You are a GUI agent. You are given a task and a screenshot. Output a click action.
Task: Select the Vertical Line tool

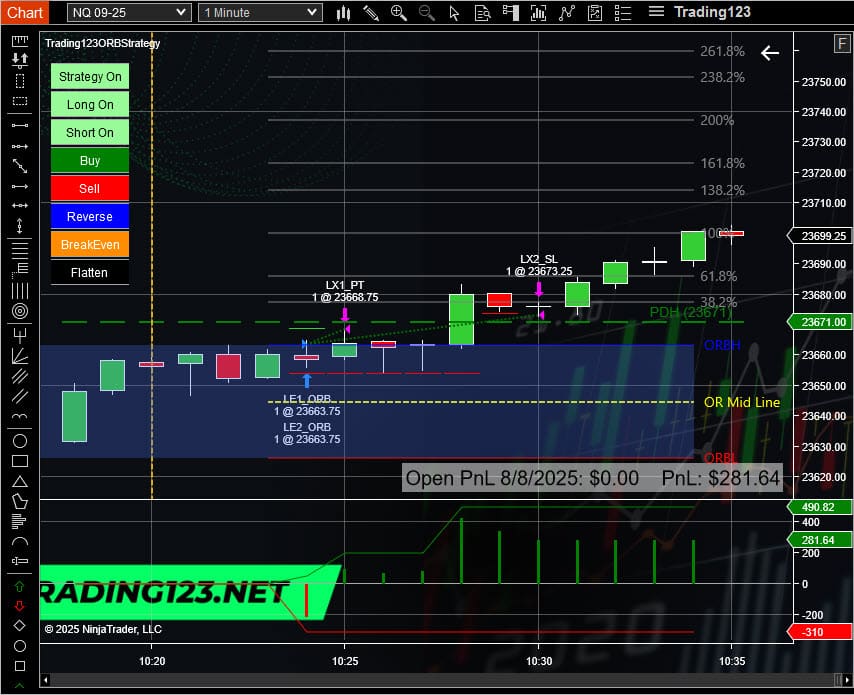click(x=20, y=225)
